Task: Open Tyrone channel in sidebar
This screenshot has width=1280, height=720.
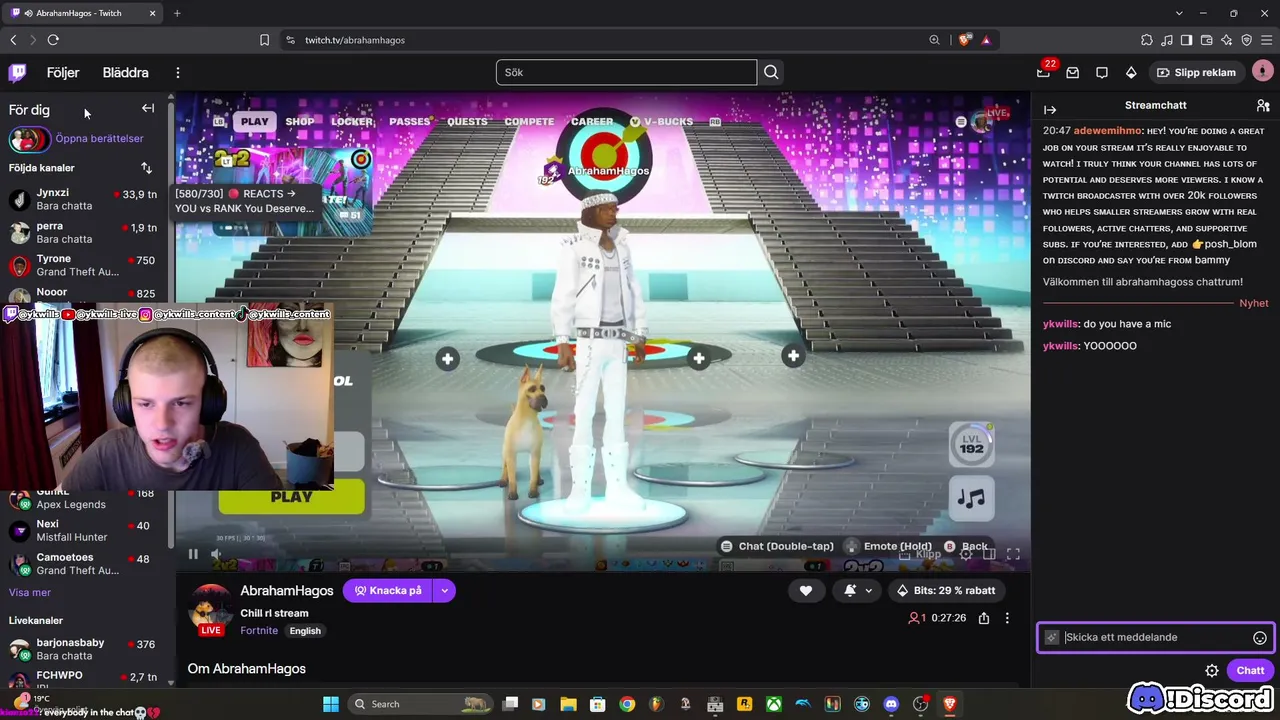Action: point(85,265)
